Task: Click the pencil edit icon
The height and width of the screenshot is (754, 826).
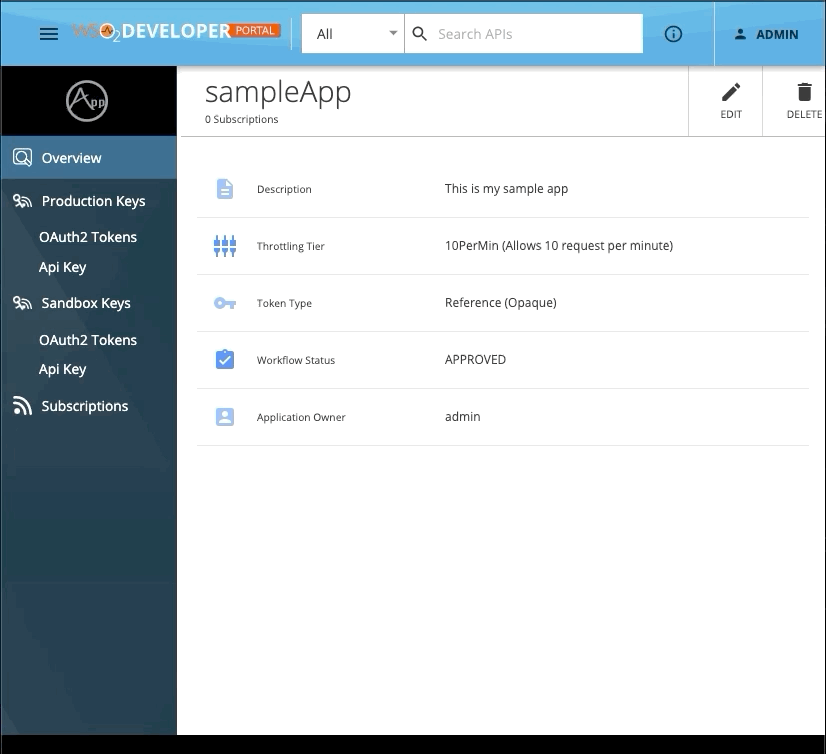Action: coord(731,92)
